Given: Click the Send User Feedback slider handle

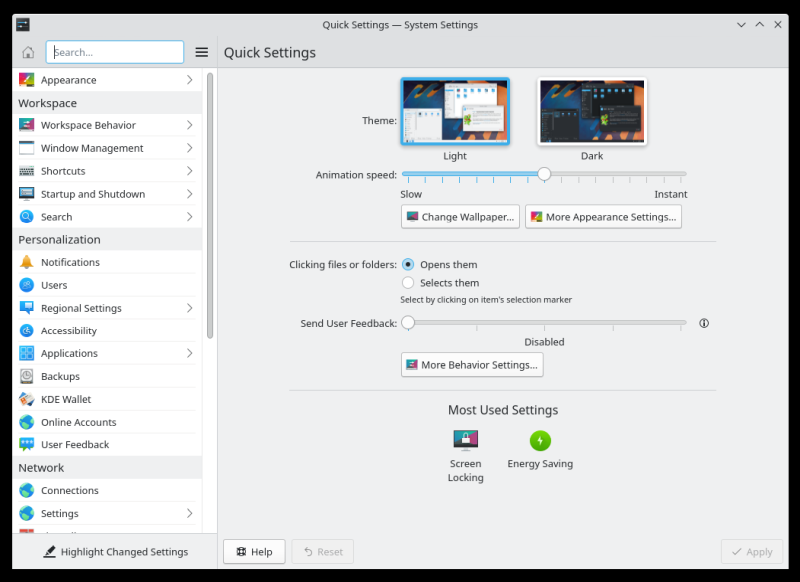Looking at the screenshot, I should click(x=408, y=322).
